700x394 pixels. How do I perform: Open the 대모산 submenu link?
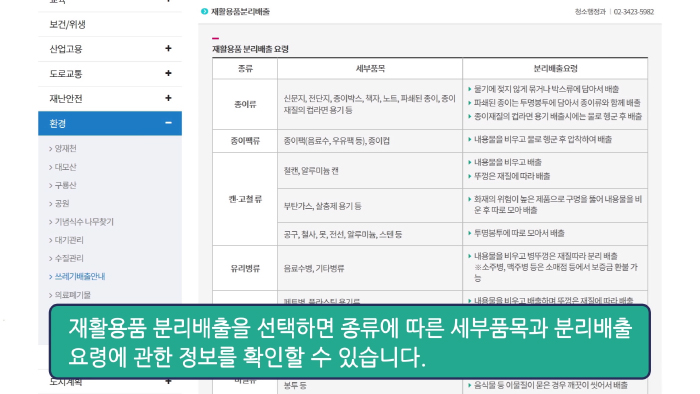point(65,167)
